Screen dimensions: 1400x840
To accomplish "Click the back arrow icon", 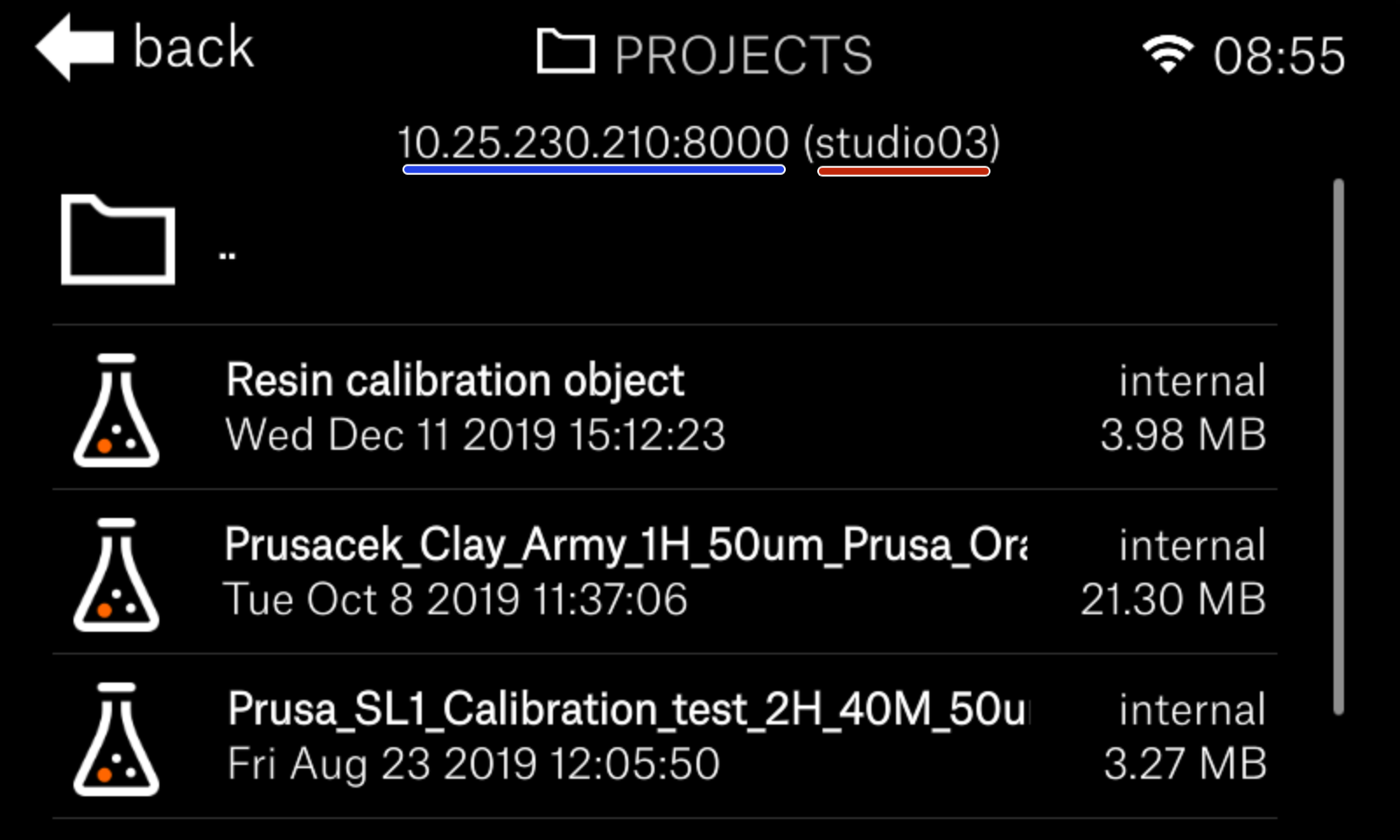I will click(x=74, y=48).
